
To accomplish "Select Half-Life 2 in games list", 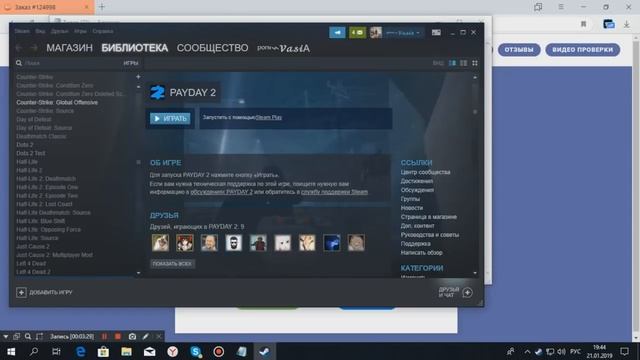I will 29,170.
